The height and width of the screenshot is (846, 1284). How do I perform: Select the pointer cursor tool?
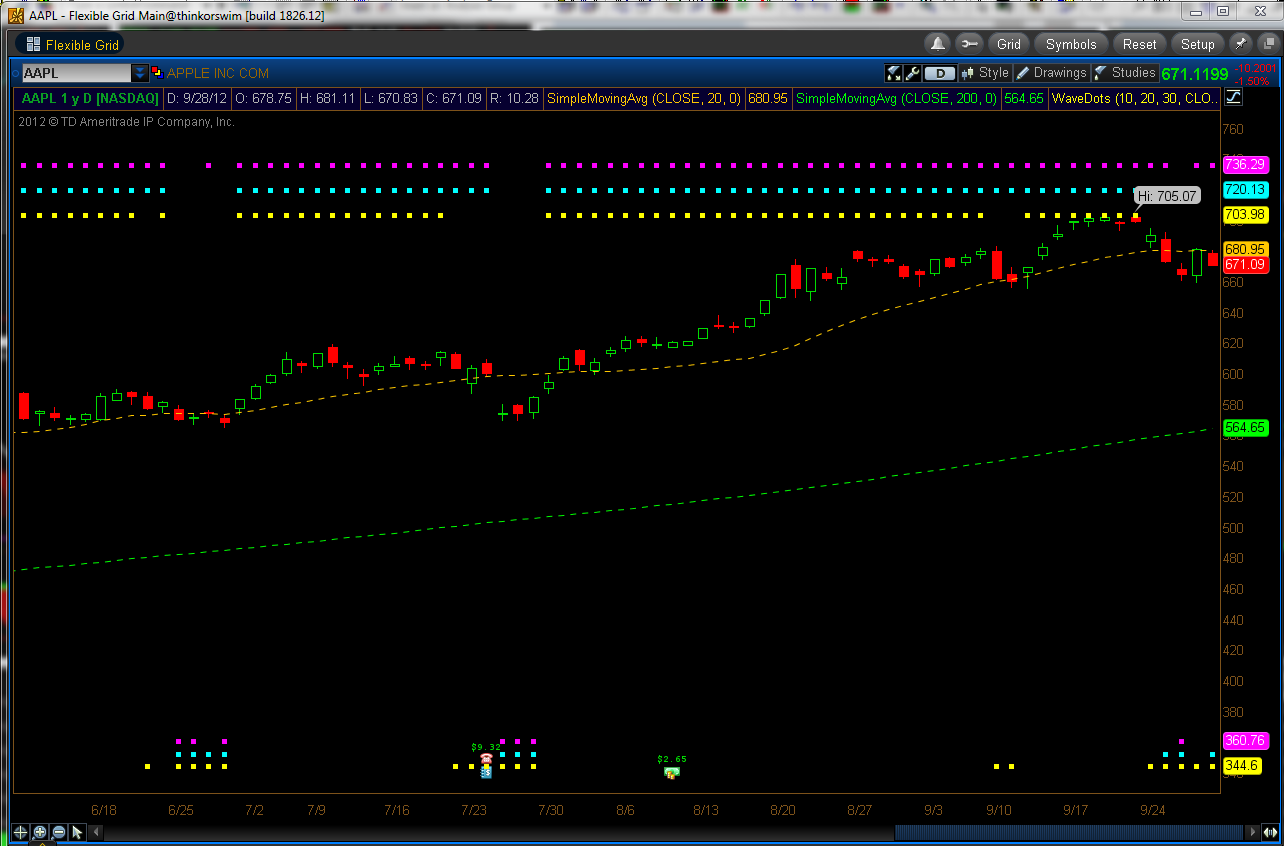[x=78, y=832]
